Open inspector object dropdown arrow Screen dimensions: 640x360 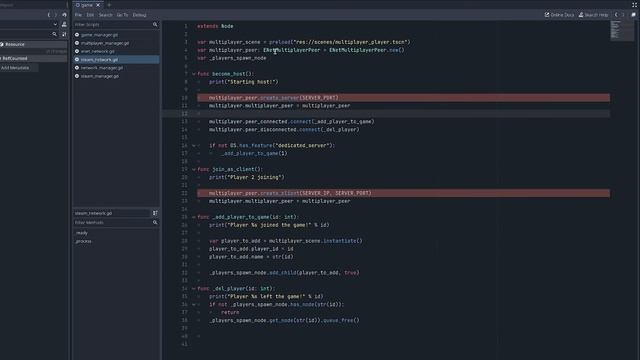tap(55, 24)
